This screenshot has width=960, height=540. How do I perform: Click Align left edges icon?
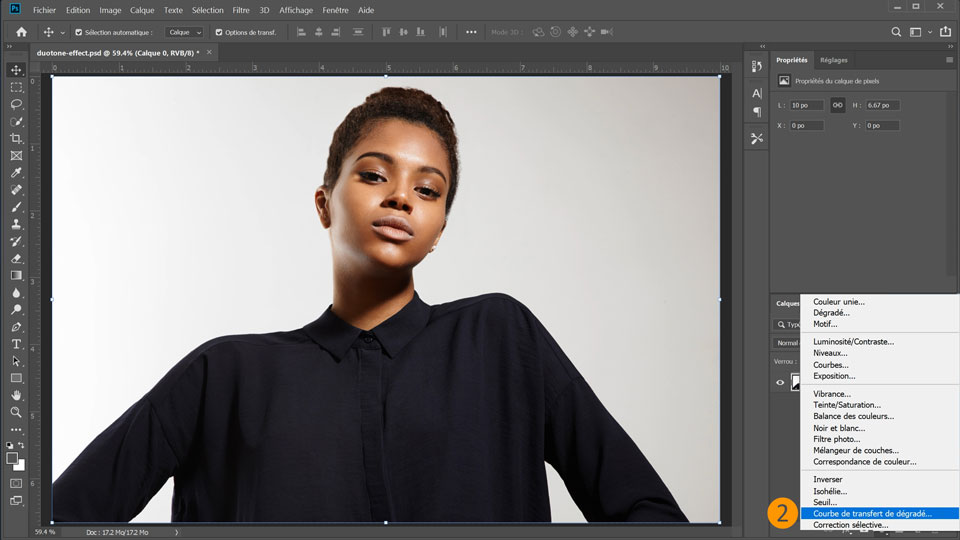[301, 32]
